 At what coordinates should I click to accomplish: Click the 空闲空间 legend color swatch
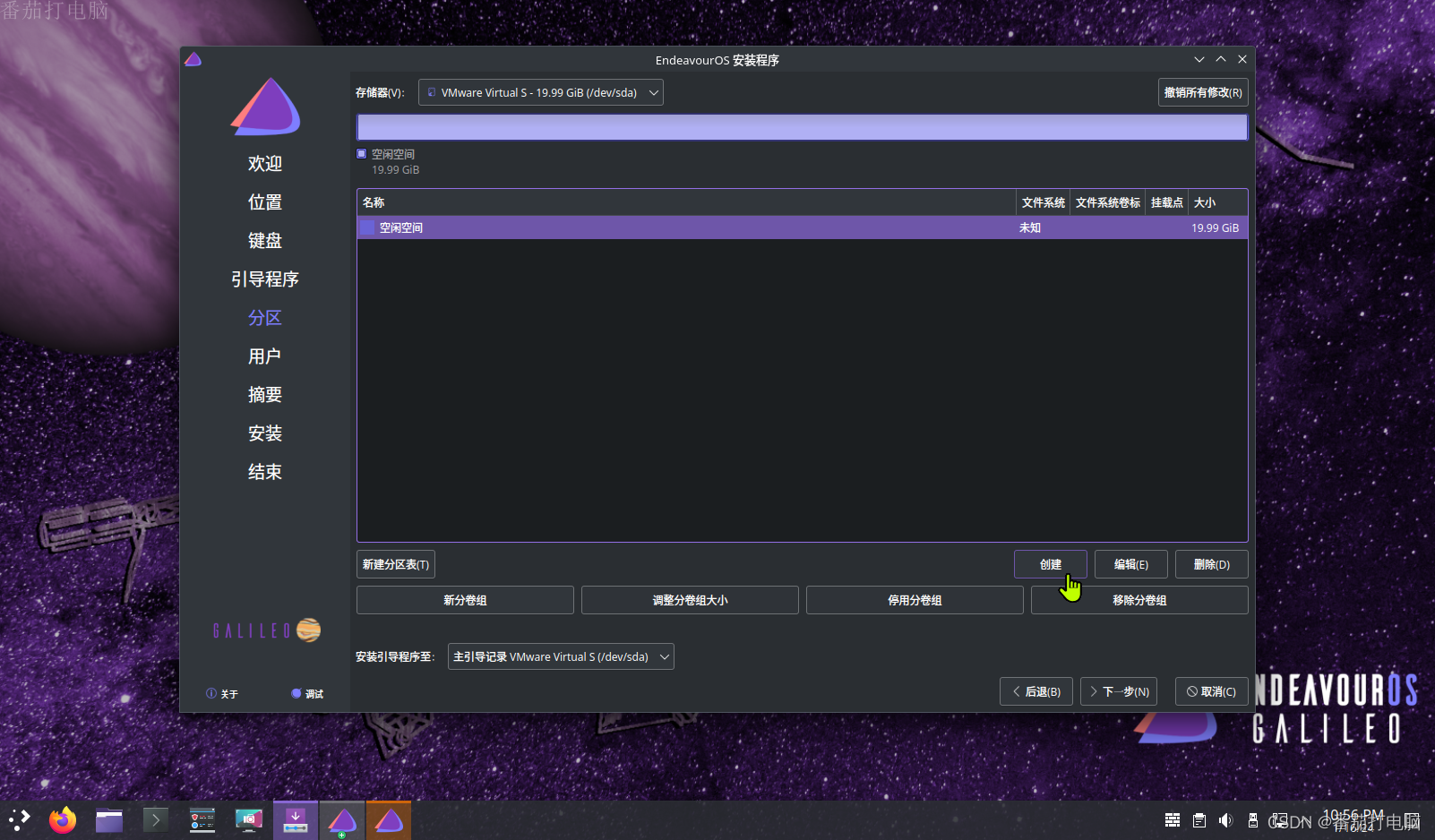(362, 154)
